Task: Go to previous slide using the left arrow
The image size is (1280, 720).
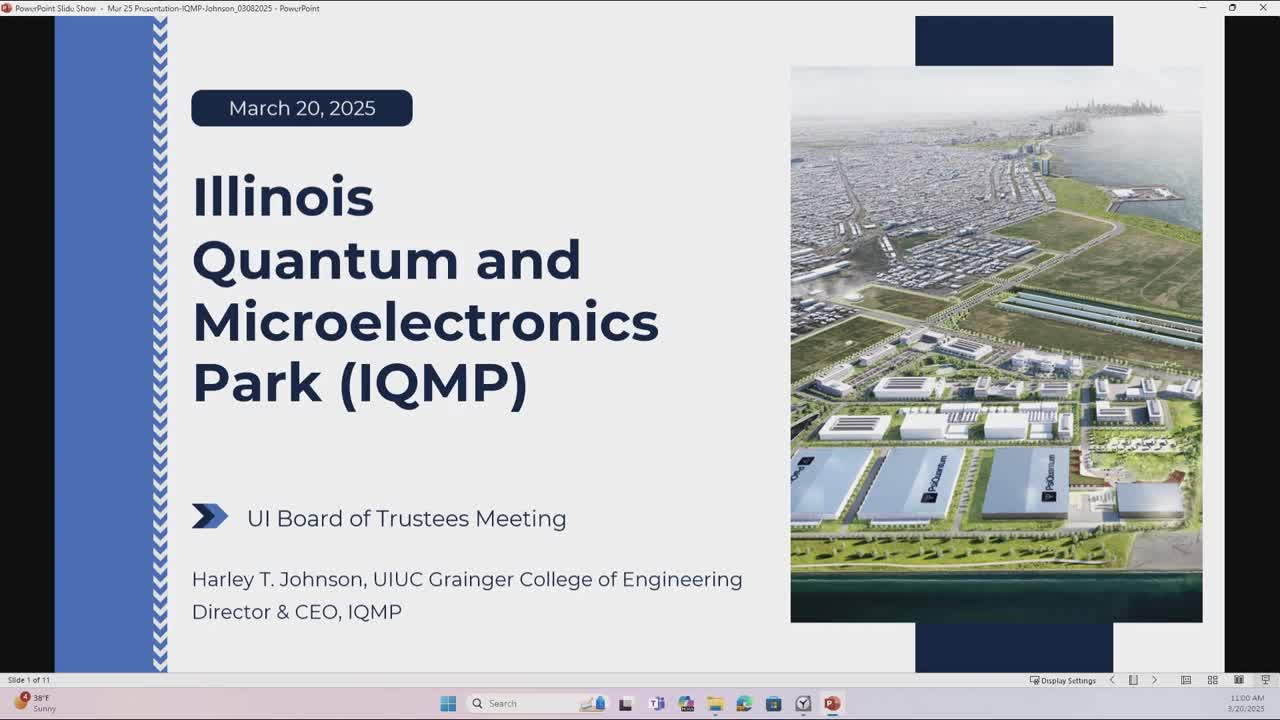Action: pyautogui.click(x=1112, y=680)
